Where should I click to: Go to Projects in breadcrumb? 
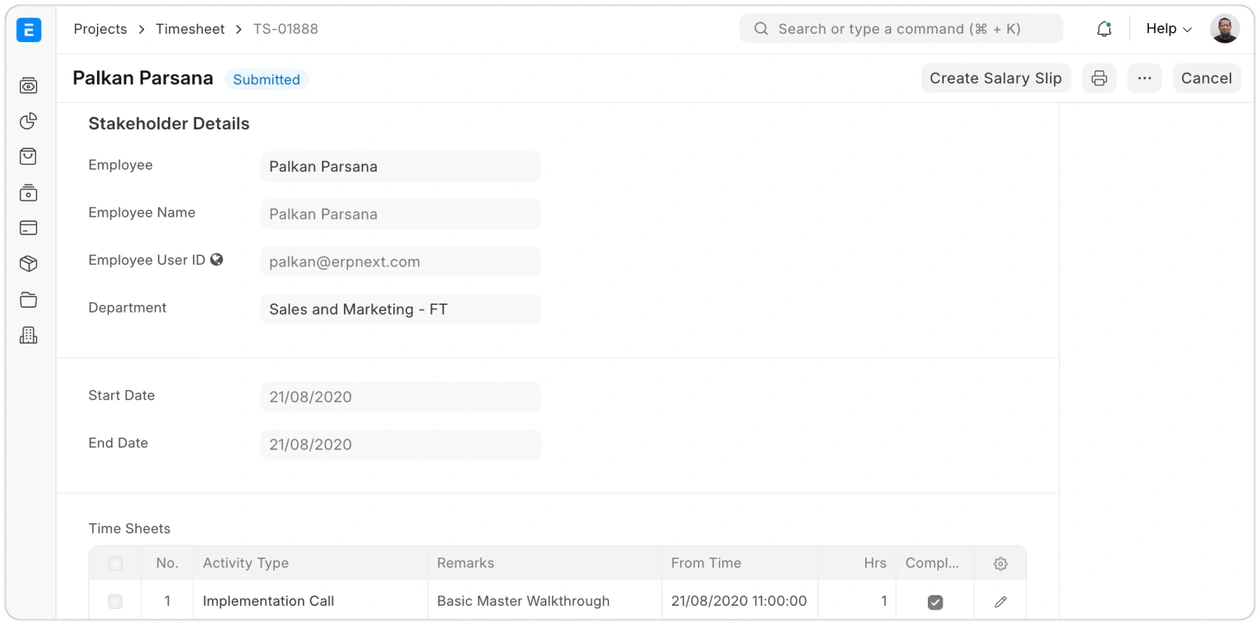tap(100, 29)
